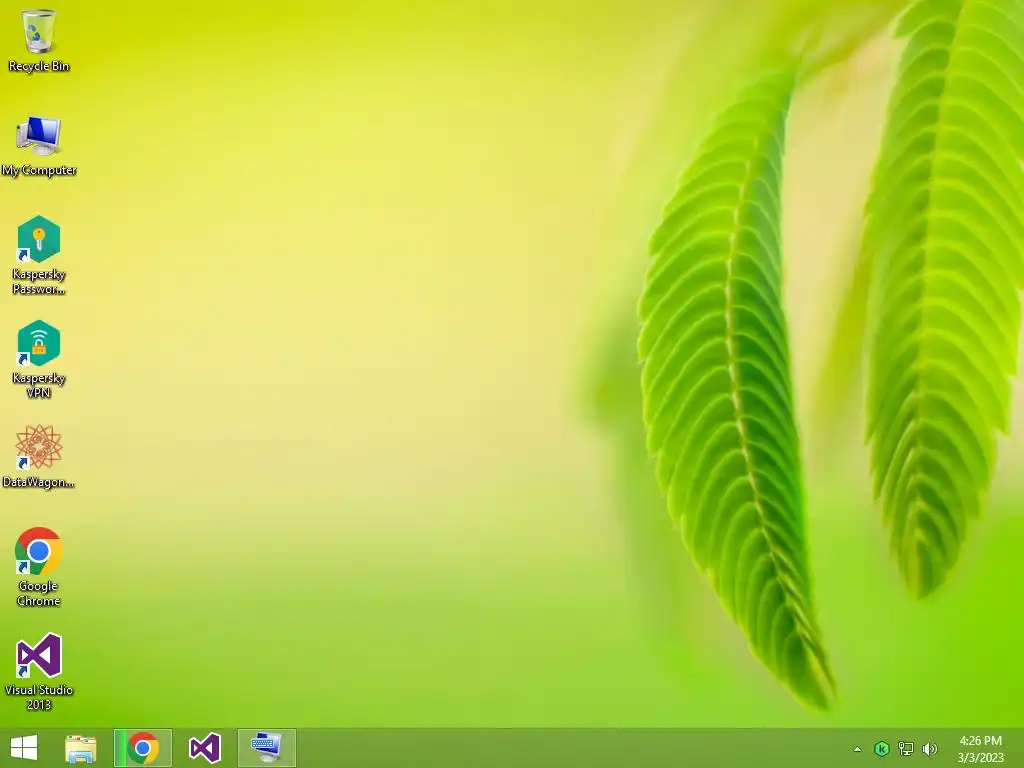Click the Visual Studio 2013 label text
The width and height of the screenshot is (1024, 768).
click(39, 697)
